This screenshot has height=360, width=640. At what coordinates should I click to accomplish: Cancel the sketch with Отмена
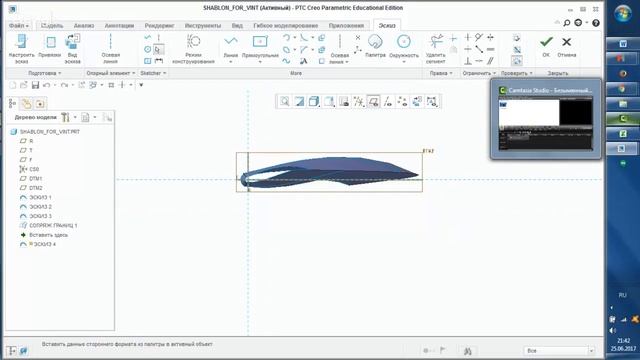[566, 46]
